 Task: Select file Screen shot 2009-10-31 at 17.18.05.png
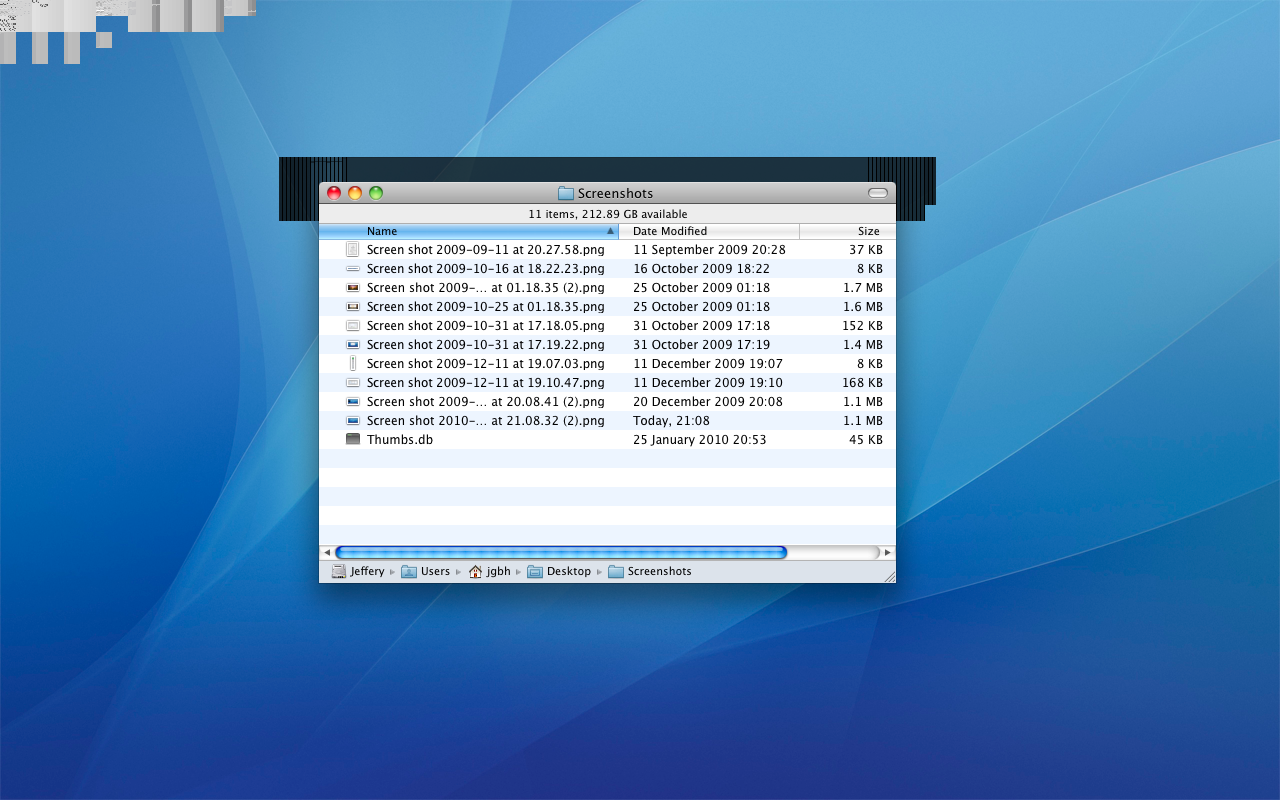point(486,326)
